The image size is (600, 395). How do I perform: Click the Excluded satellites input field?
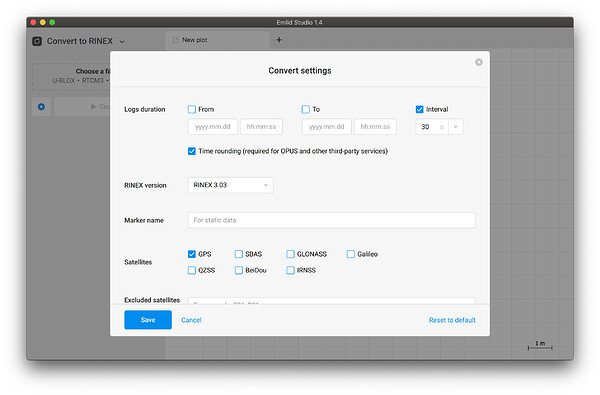click(331, 301)
